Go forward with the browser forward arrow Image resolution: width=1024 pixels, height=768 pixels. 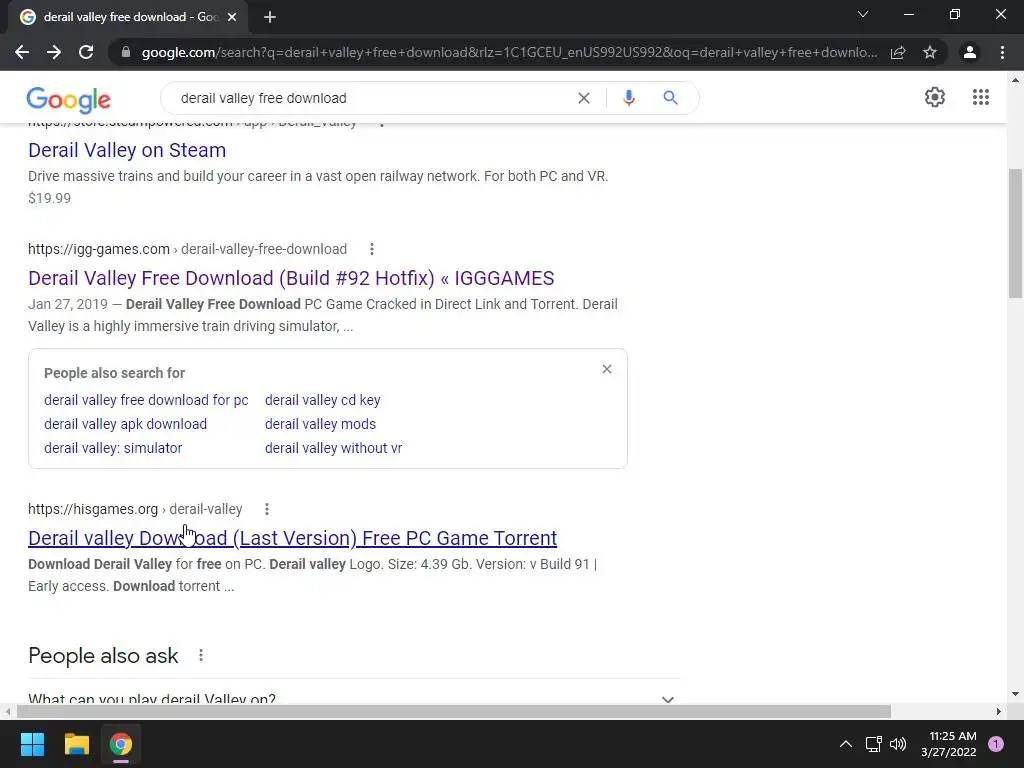coord(54,52)
